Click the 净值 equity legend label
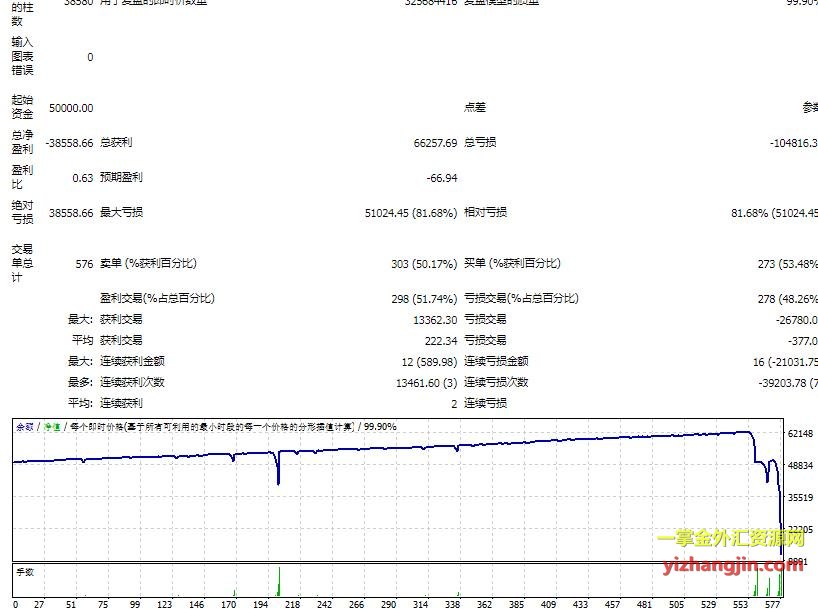This screenshot has width=818, height=609. (x=47, y=426)
